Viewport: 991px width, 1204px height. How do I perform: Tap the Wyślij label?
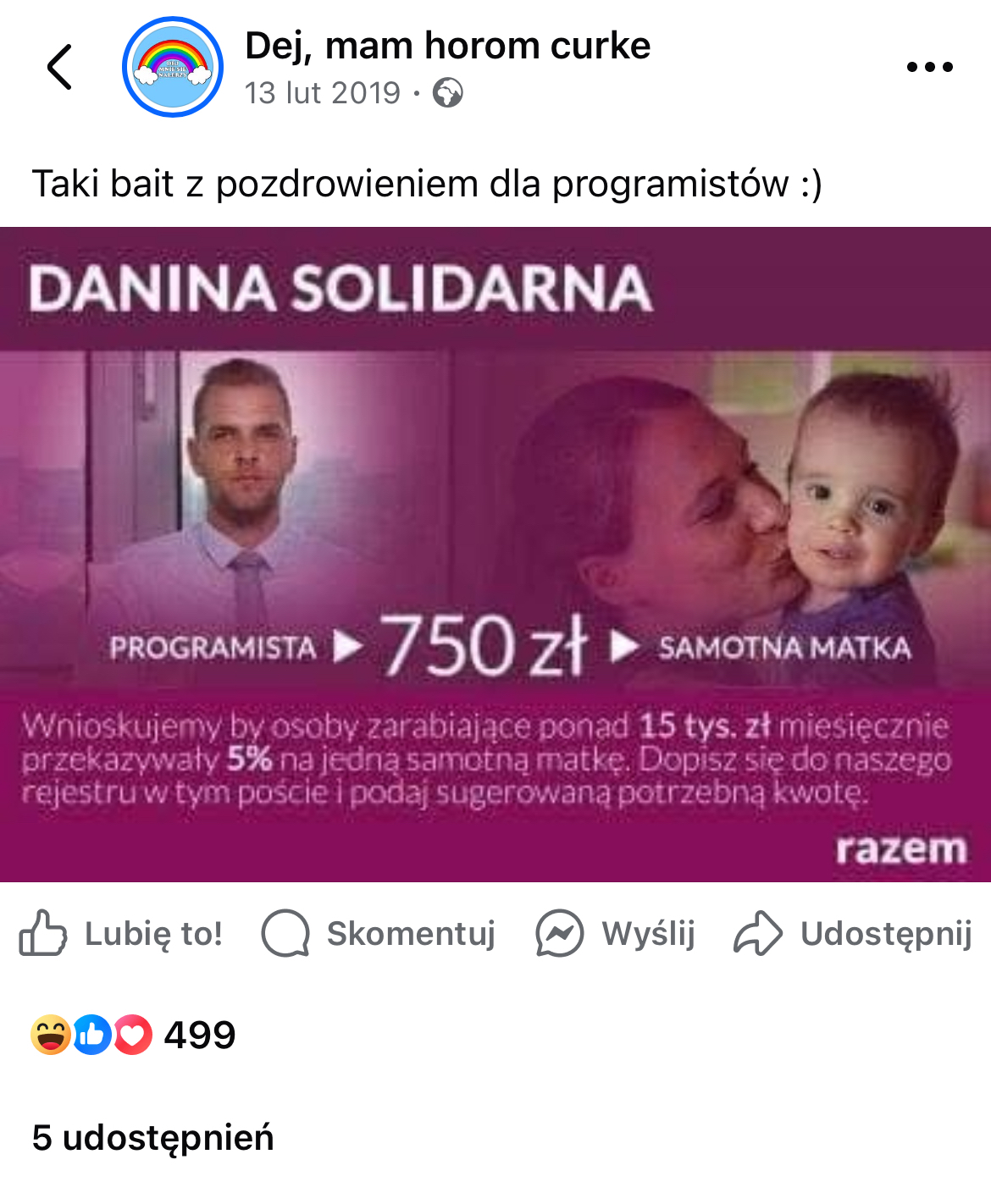pos(648,933)
